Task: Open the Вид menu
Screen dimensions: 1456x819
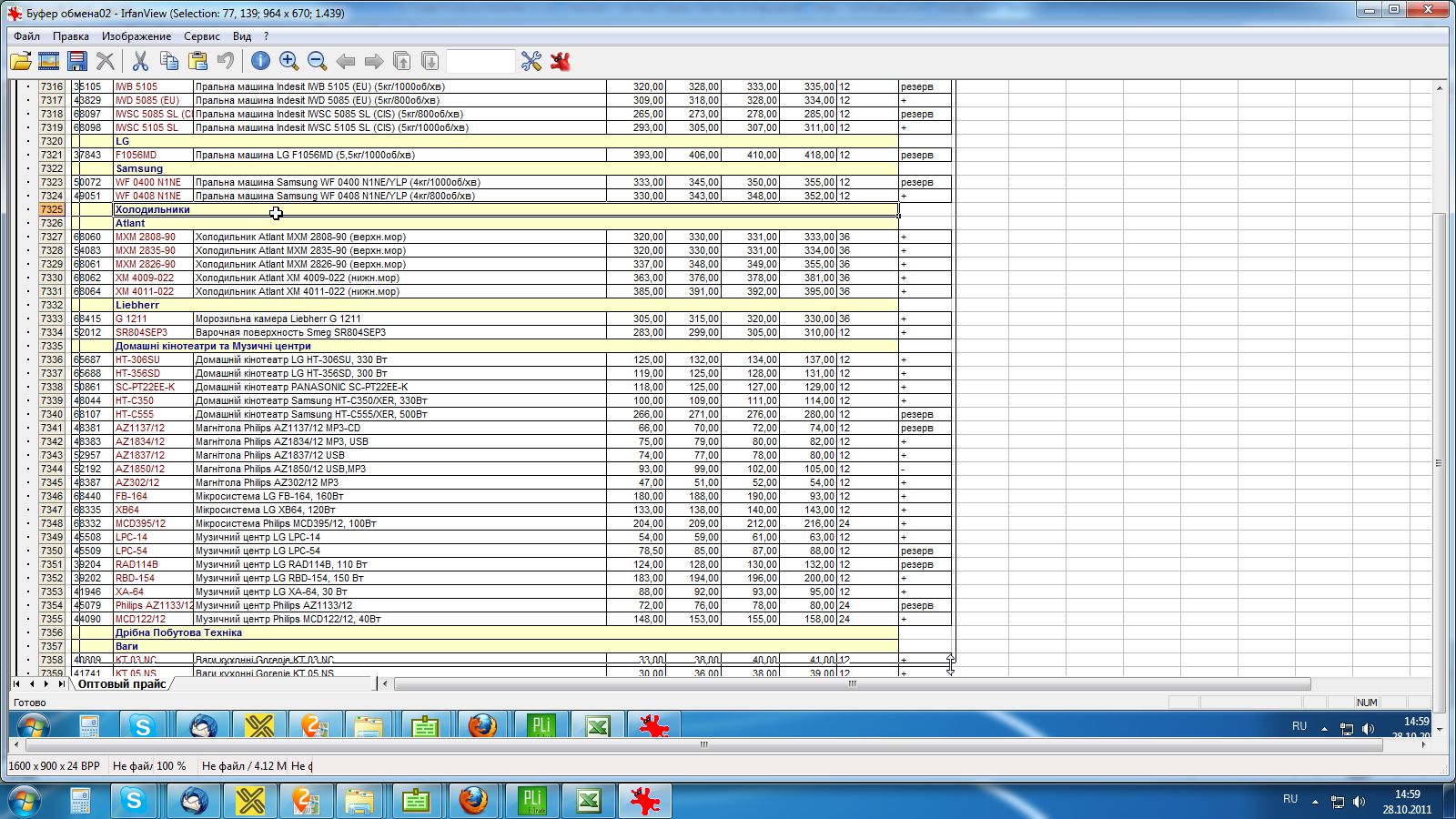Action: 242,36
